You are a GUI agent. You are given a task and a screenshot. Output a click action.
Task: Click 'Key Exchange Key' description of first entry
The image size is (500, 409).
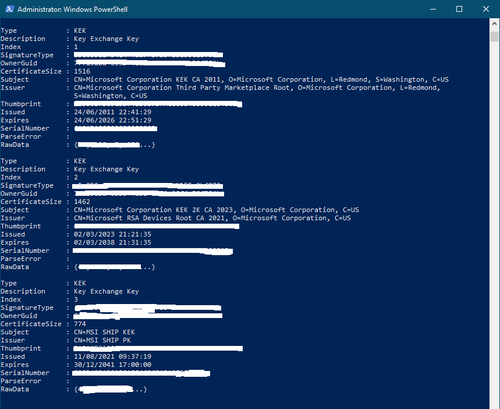[x=106, y=39]
